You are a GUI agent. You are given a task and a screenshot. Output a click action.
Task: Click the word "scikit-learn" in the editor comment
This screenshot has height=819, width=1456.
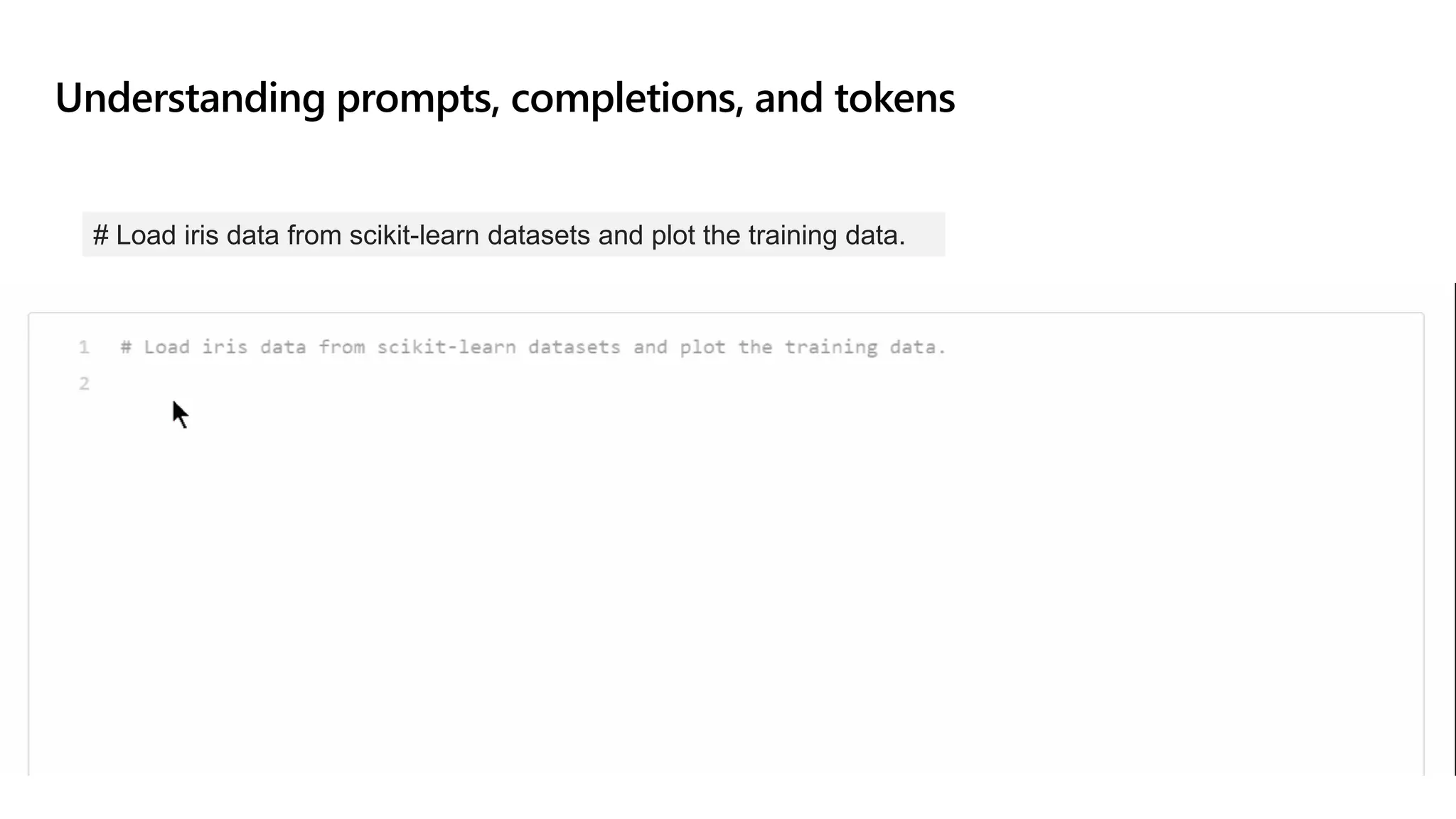pyautogui.click(x=446, y=347)
